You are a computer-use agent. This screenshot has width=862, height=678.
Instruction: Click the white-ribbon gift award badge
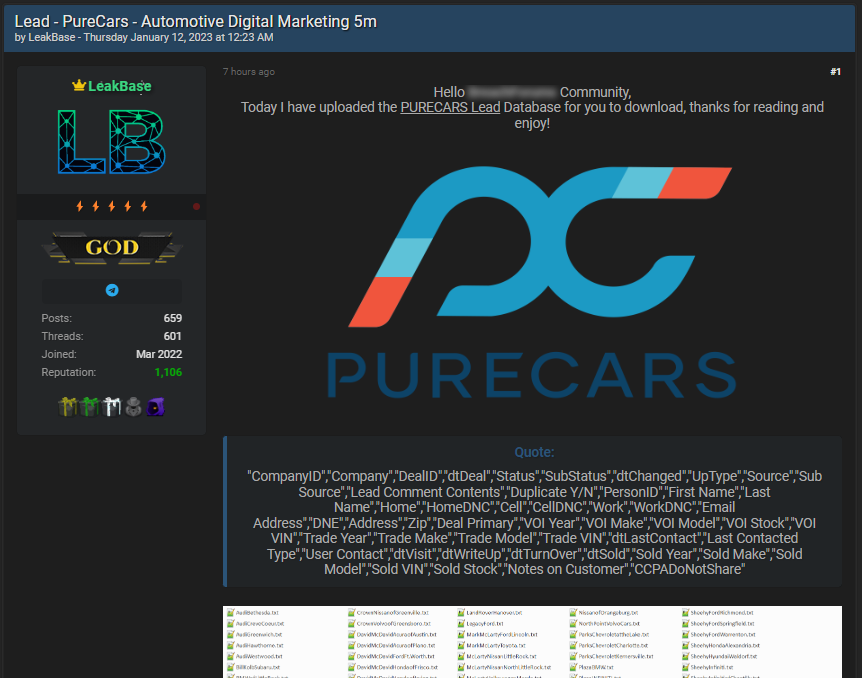coord(111,407)
